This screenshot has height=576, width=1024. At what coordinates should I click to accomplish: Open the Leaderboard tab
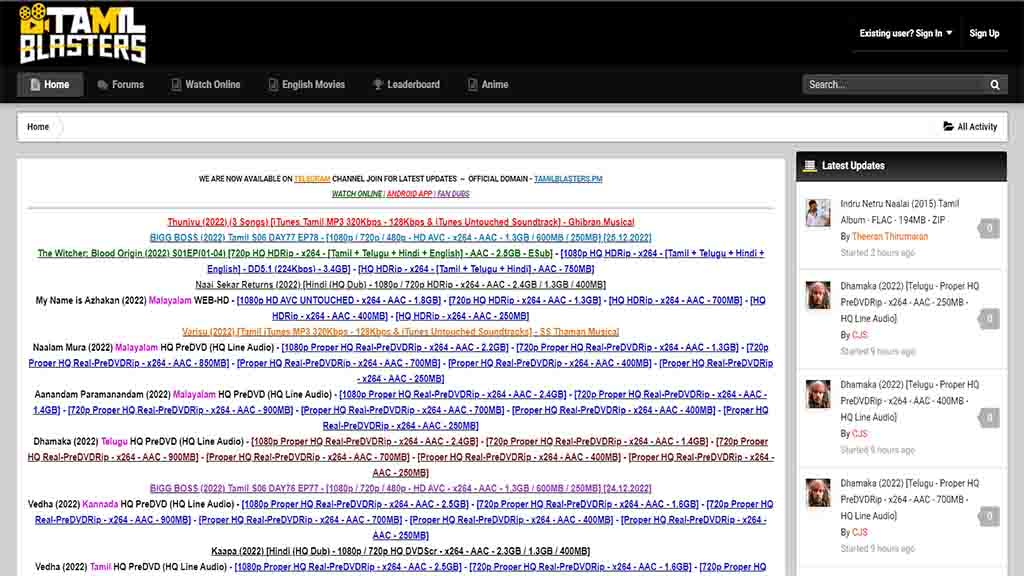406,85
